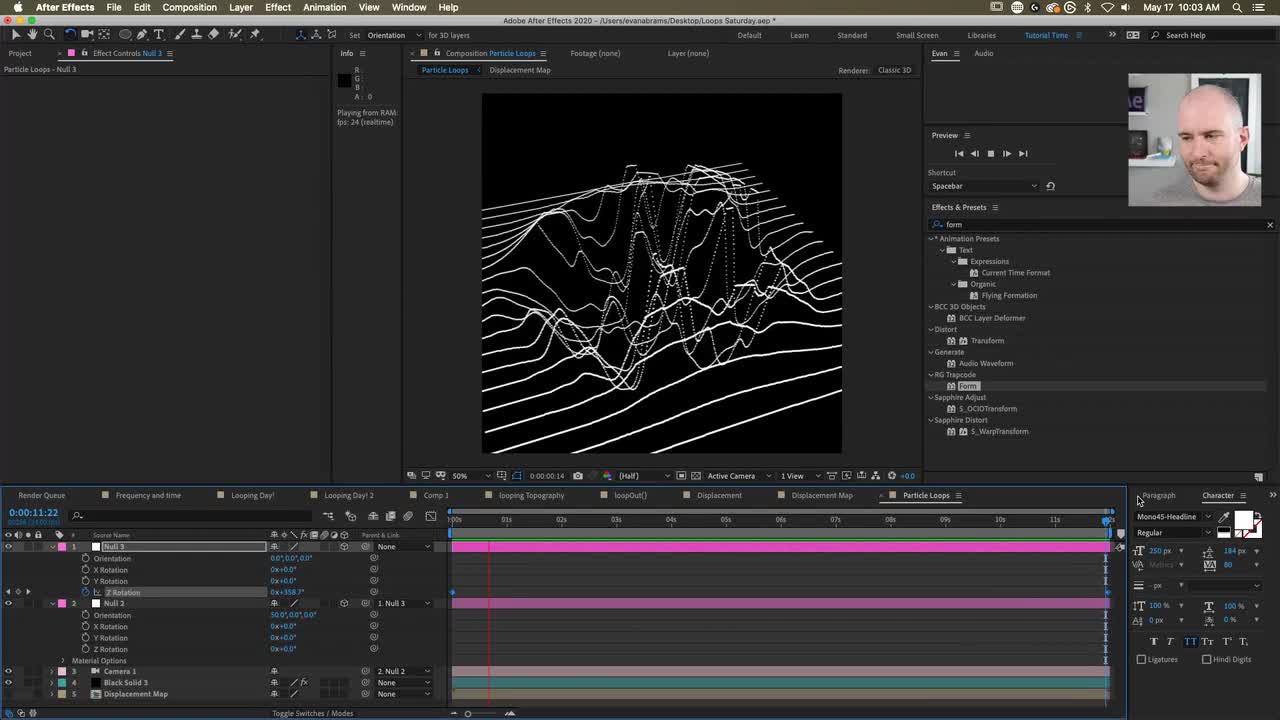This screenshot has width=1280, height=720.
Task: Open the Show Channel color icon
Action: coord(606,476)
